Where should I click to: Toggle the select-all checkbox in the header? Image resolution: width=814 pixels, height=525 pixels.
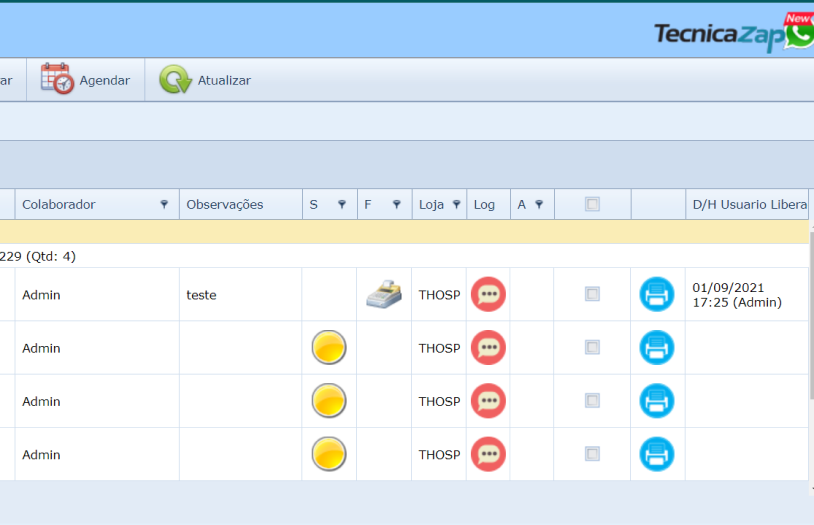click(x=592, y=204)
